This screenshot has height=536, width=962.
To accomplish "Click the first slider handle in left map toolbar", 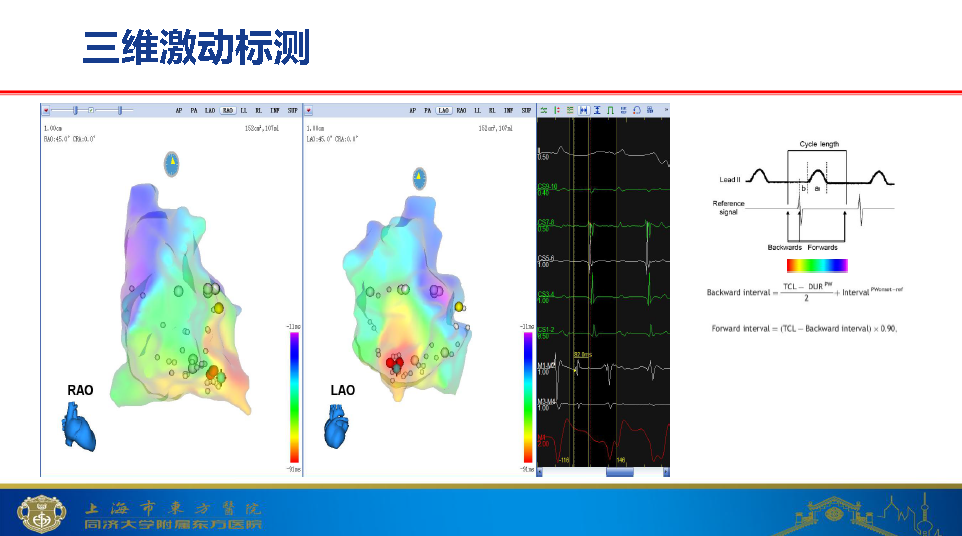I will [75, 109].
